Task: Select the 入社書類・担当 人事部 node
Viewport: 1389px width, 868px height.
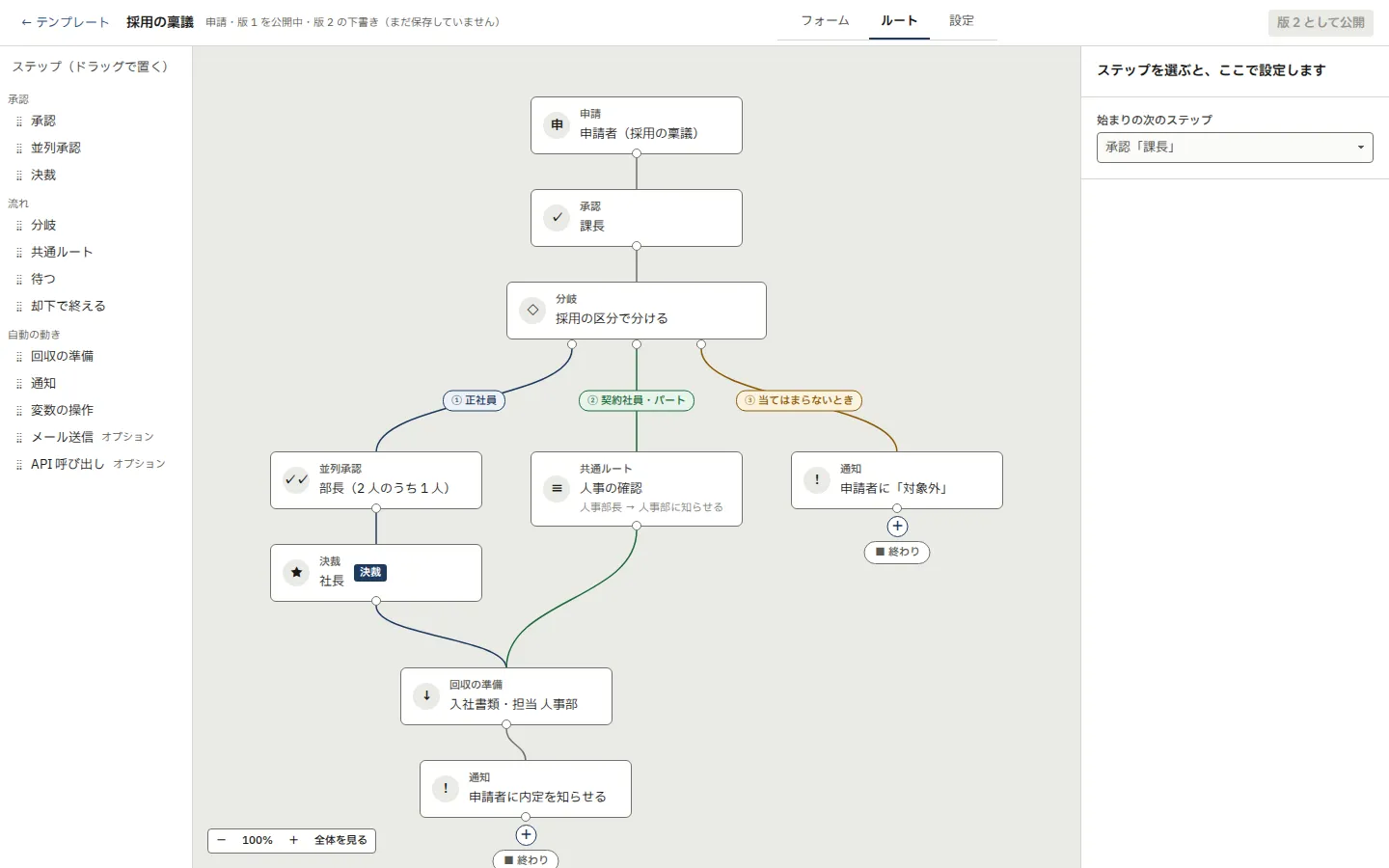Action: (506, 696)
